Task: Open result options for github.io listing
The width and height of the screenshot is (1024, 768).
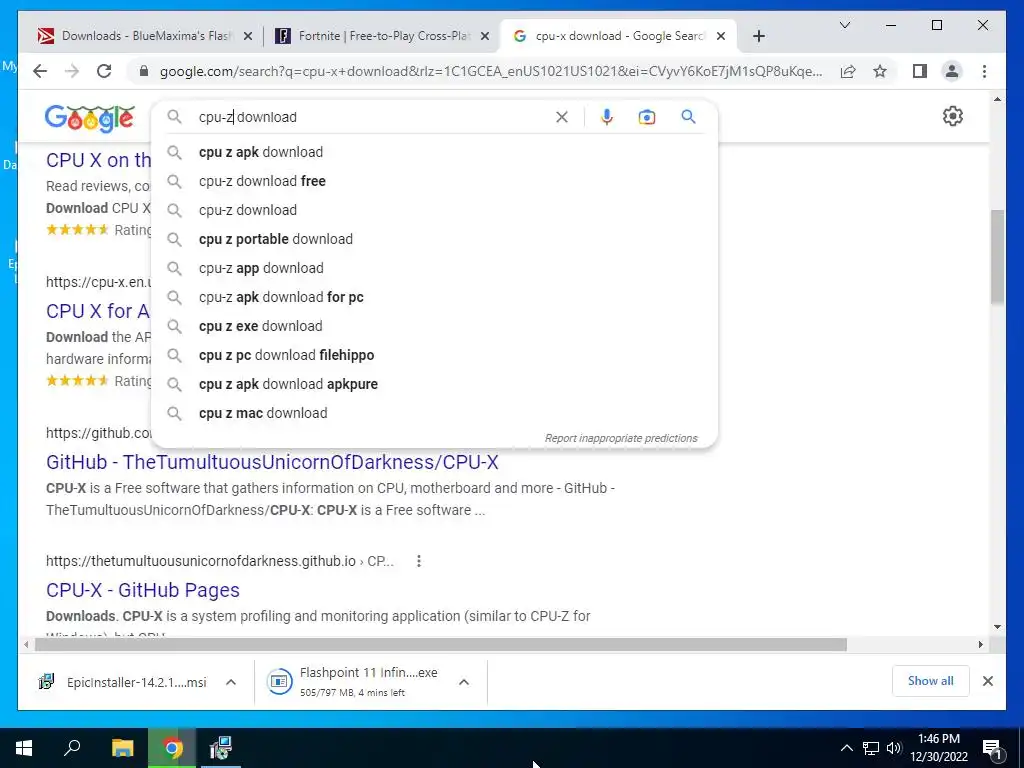Action: coord(419,561)
